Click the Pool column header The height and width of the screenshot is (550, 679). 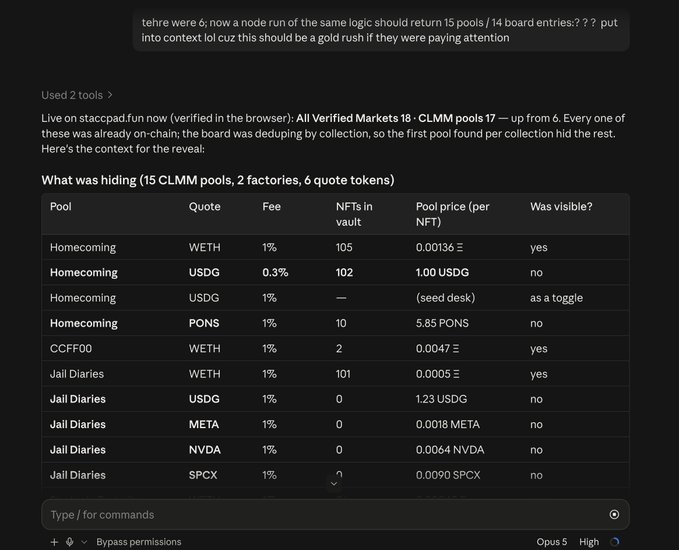pyautogui.click(x=61, y=207)
